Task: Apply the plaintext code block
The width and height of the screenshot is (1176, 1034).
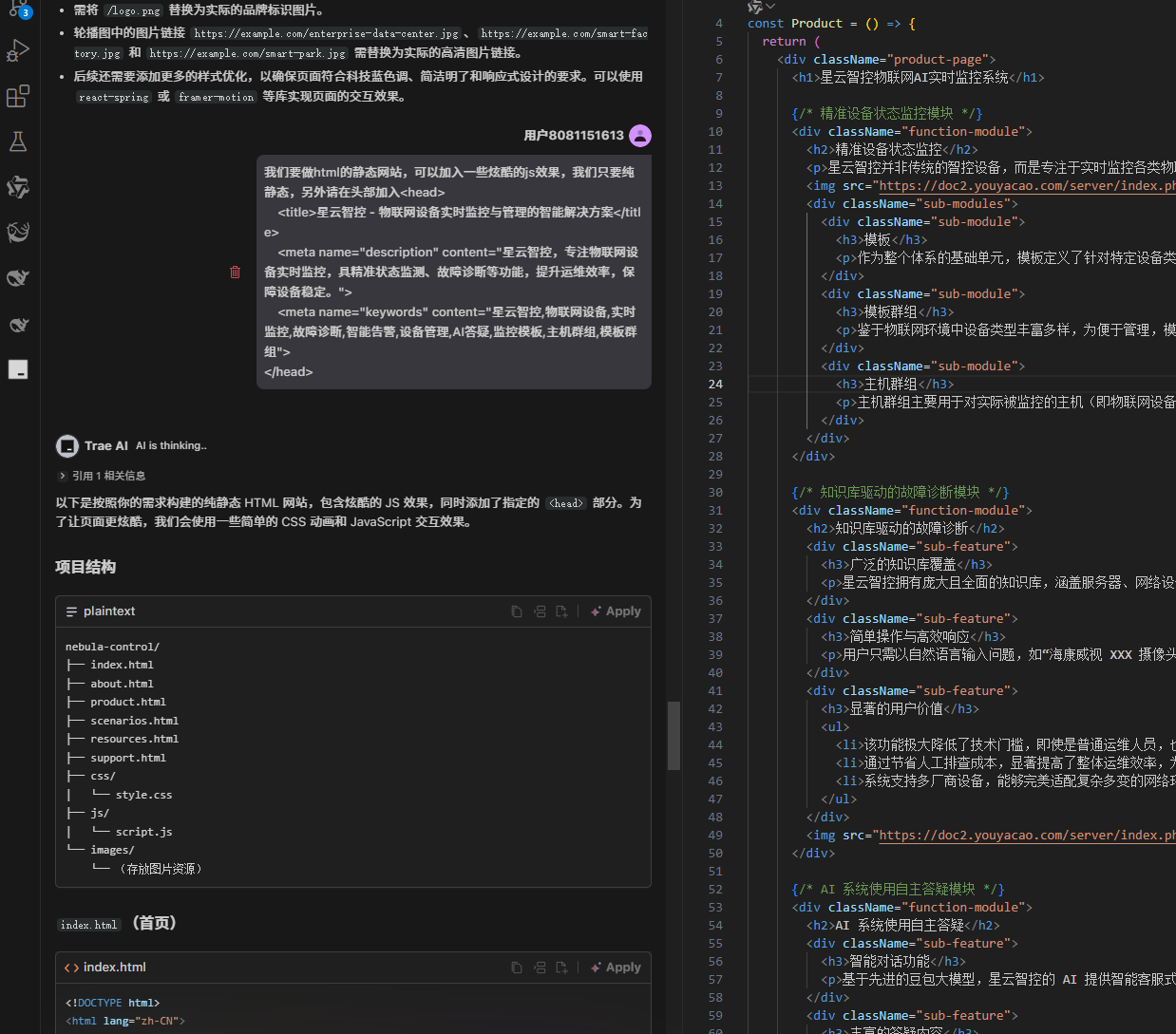Action: click(616, 611)
